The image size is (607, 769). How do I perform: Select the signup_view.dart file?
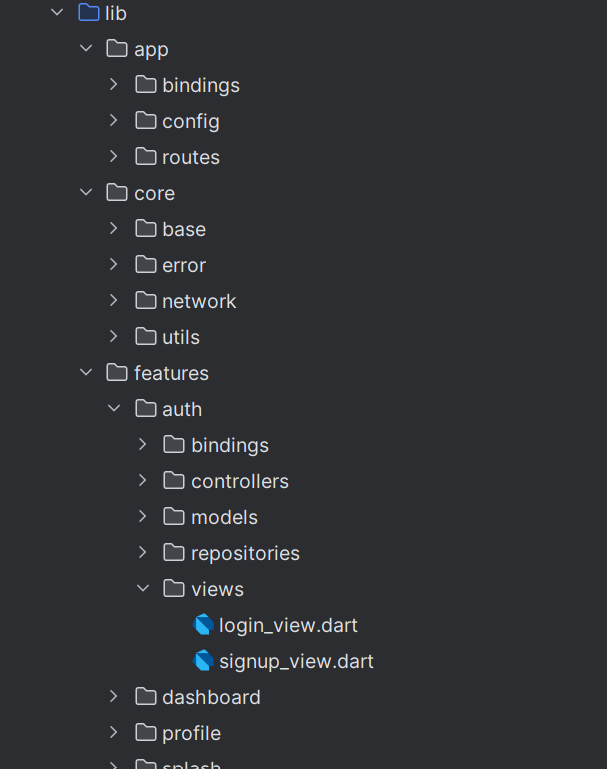[x=296, y=662]
